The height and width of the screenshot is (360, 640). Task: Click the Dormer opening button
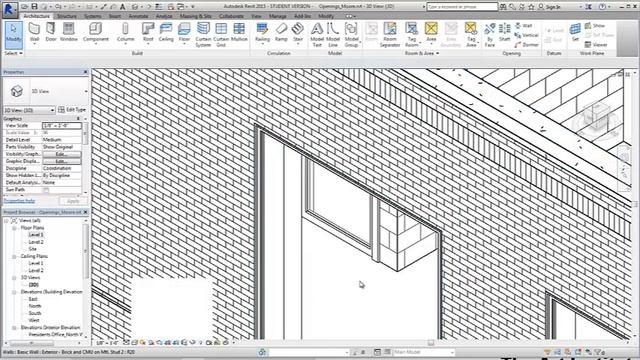527,44
